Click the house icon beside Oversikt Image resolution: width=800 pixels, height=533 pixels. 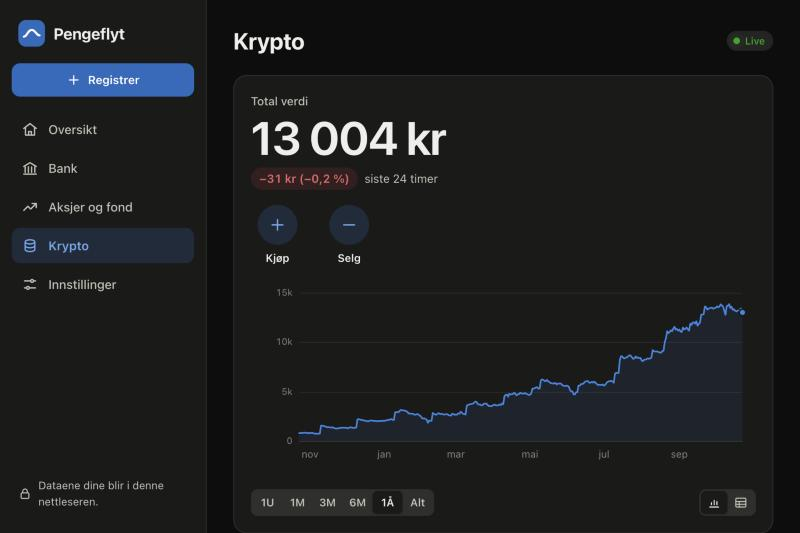pyautogui.click(x=30, y=130)
